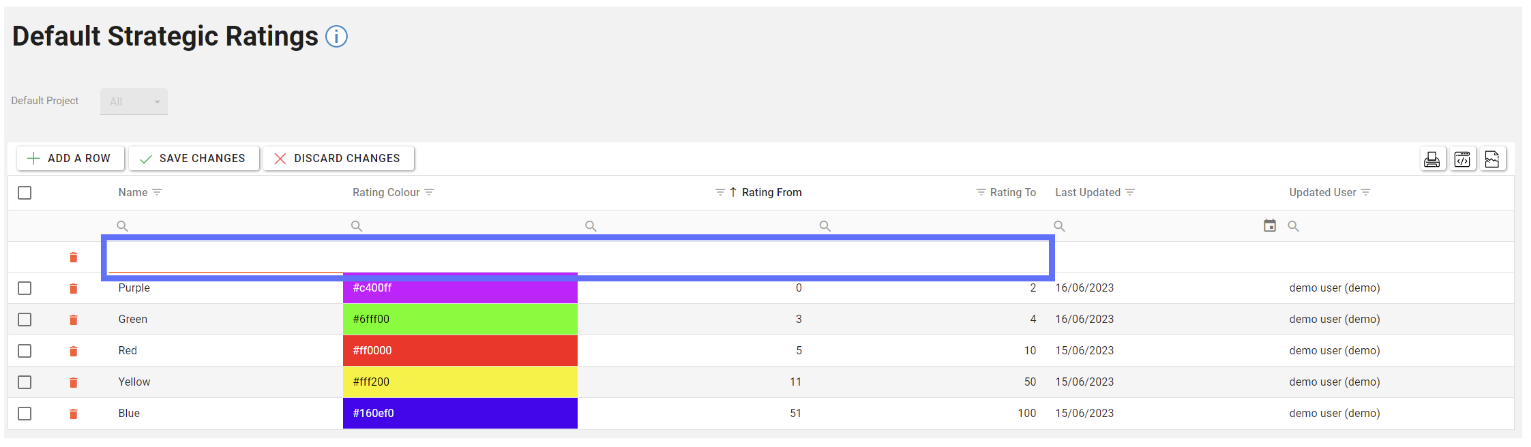Click the Save Changes button

click(x=193, y=158)
